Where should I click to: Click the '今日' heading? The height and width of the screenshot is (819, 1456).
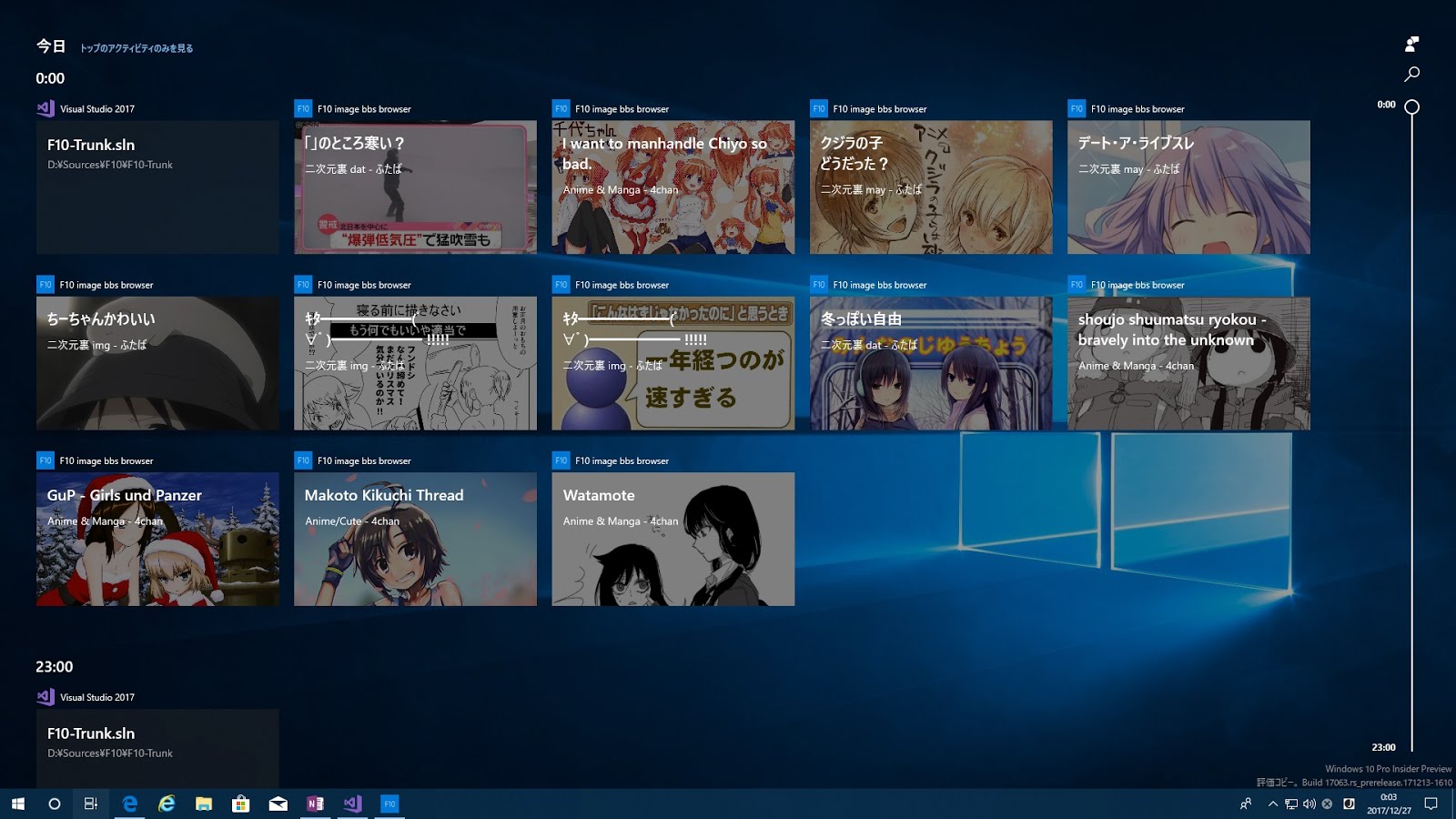click(x=51, y=45)
